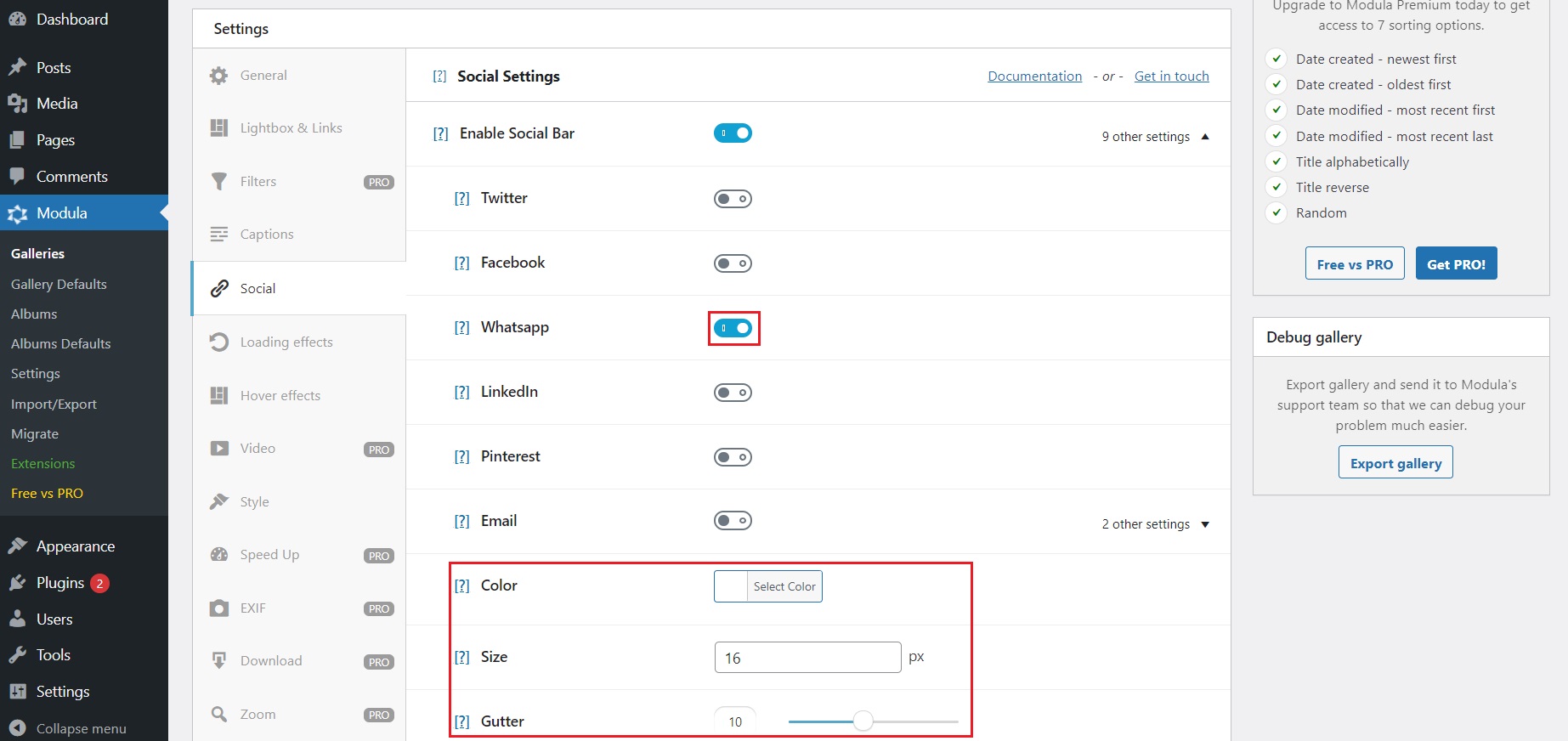Click the Lightbox & Links grid icon

coord(218,128)
